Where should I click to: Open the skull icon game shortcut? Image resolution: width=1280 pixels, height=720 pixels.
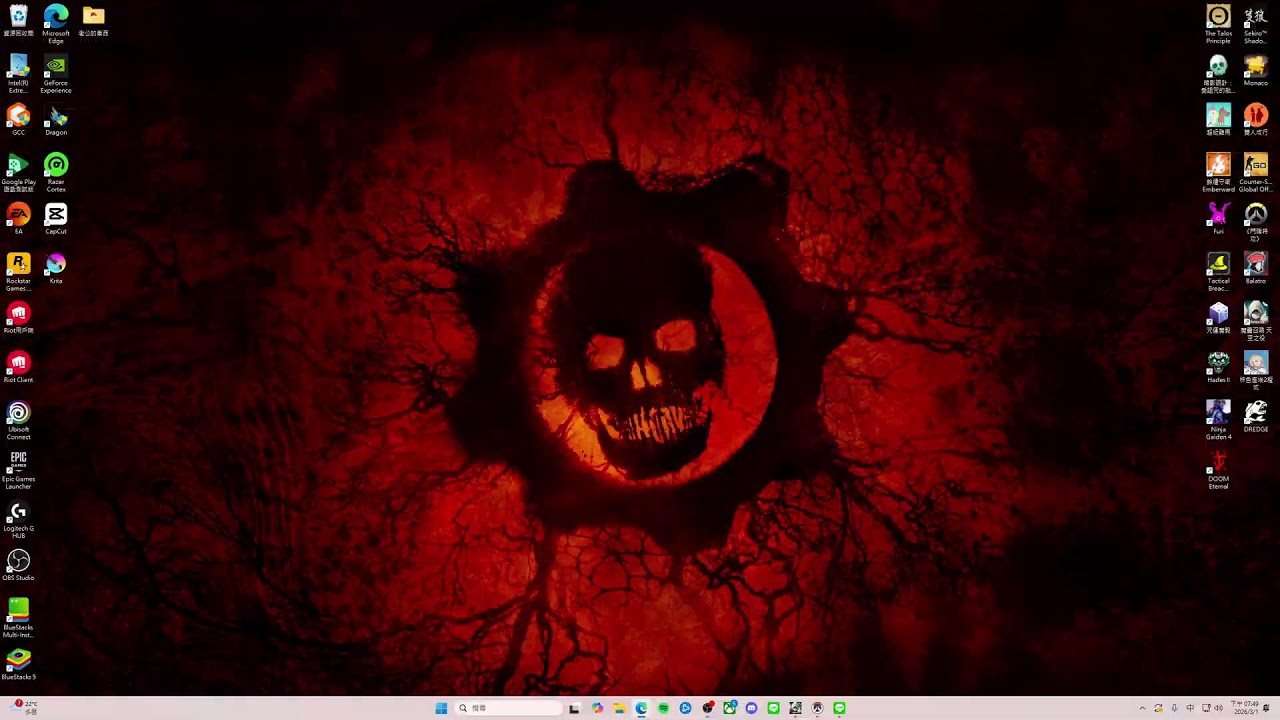pyautogui.click(x=1218, y=74)
